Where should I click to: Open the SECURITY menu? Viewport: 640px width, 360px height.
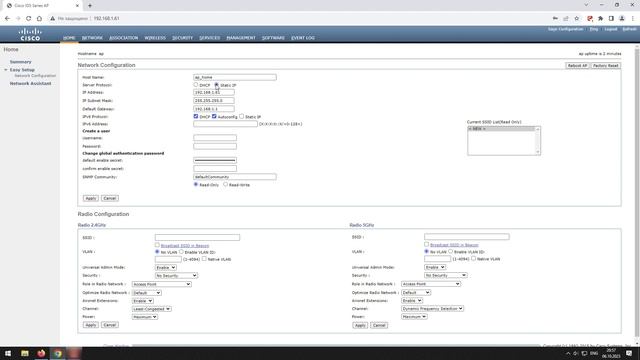click(182, 38)
